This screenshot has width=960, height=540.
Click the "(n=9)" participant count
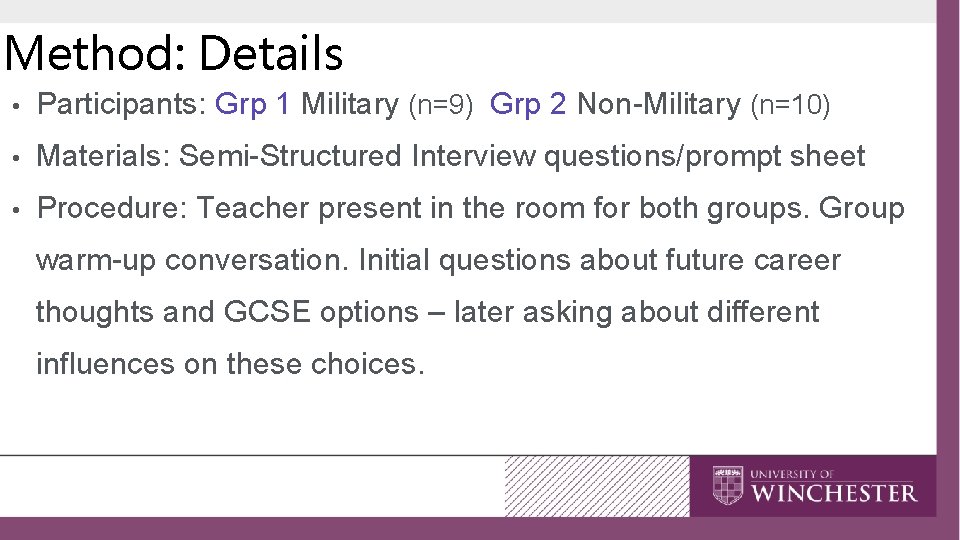pyautogui.click(x=441, y=105)
